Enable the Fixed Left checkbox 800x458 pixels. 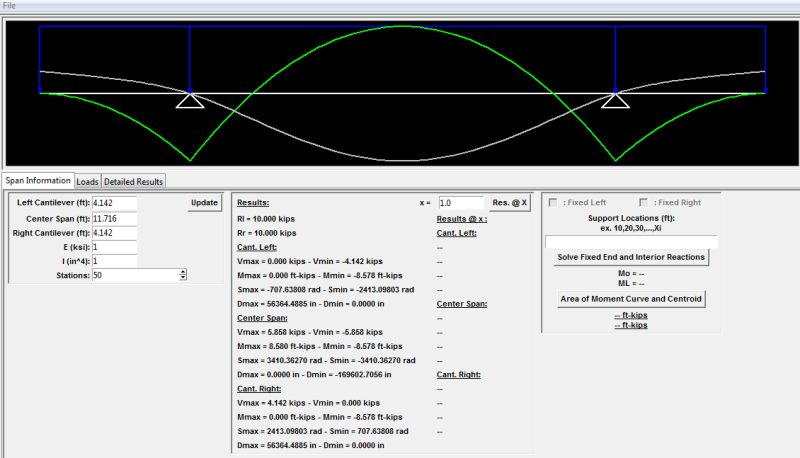(553, 202)
